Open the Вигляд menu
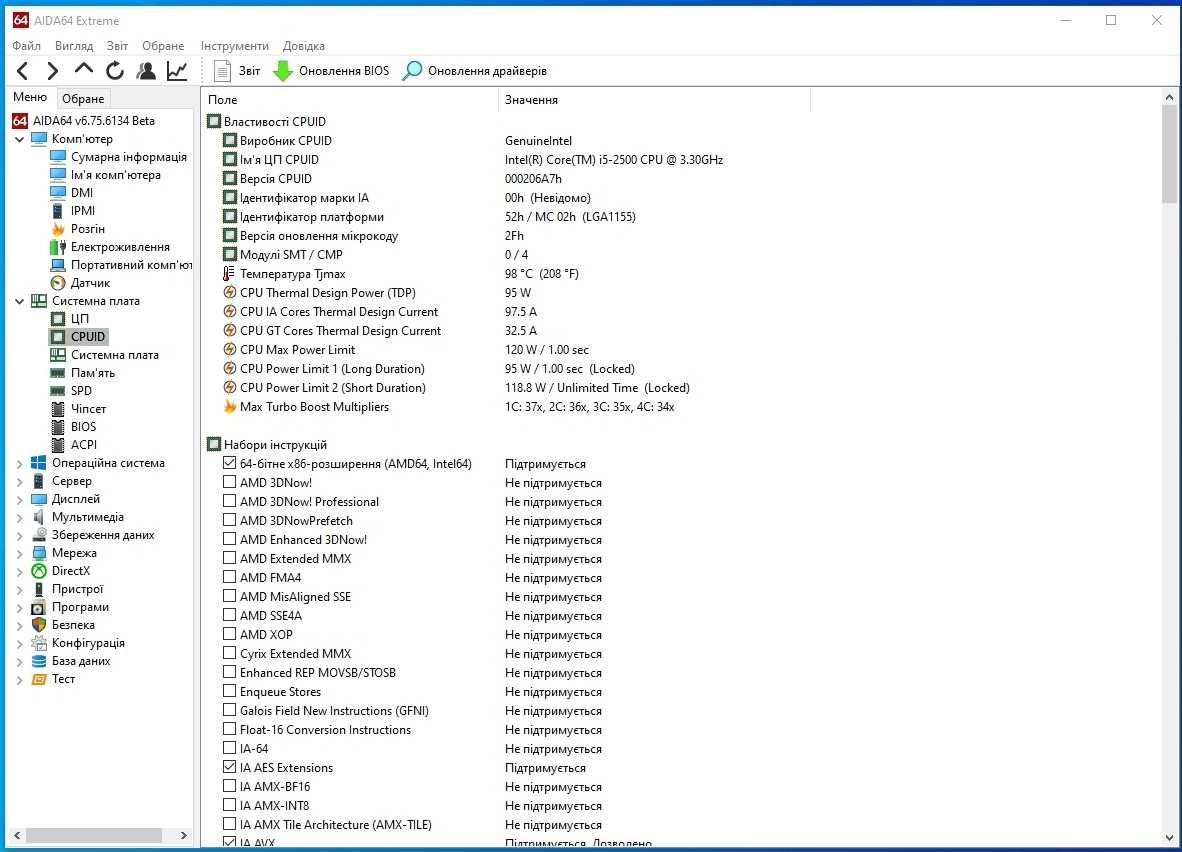 74,46
